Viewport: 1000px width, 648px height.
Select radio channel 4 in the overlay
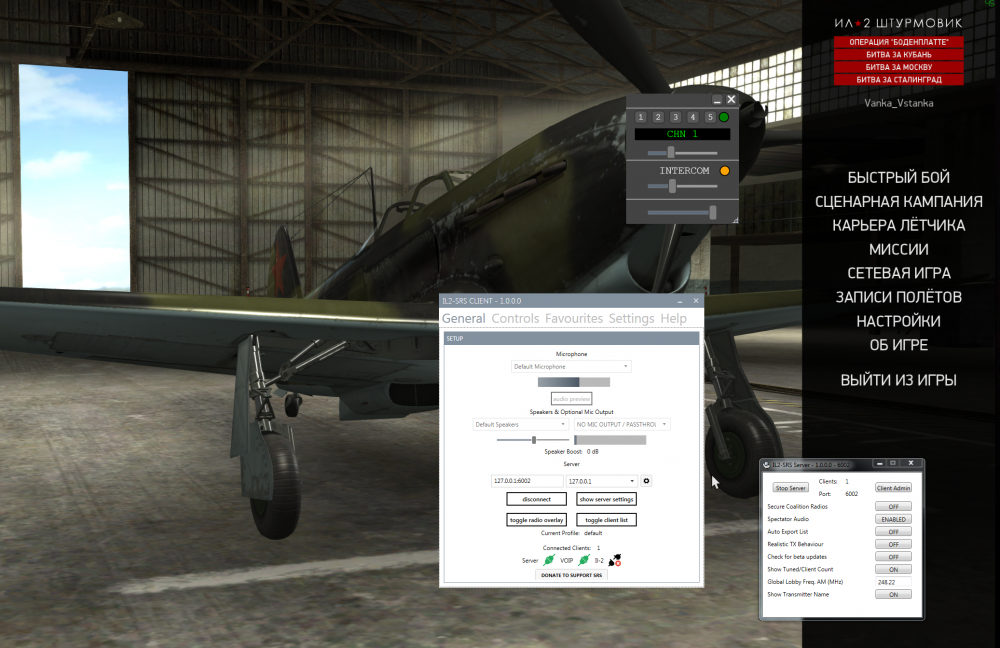pos(693,117)
